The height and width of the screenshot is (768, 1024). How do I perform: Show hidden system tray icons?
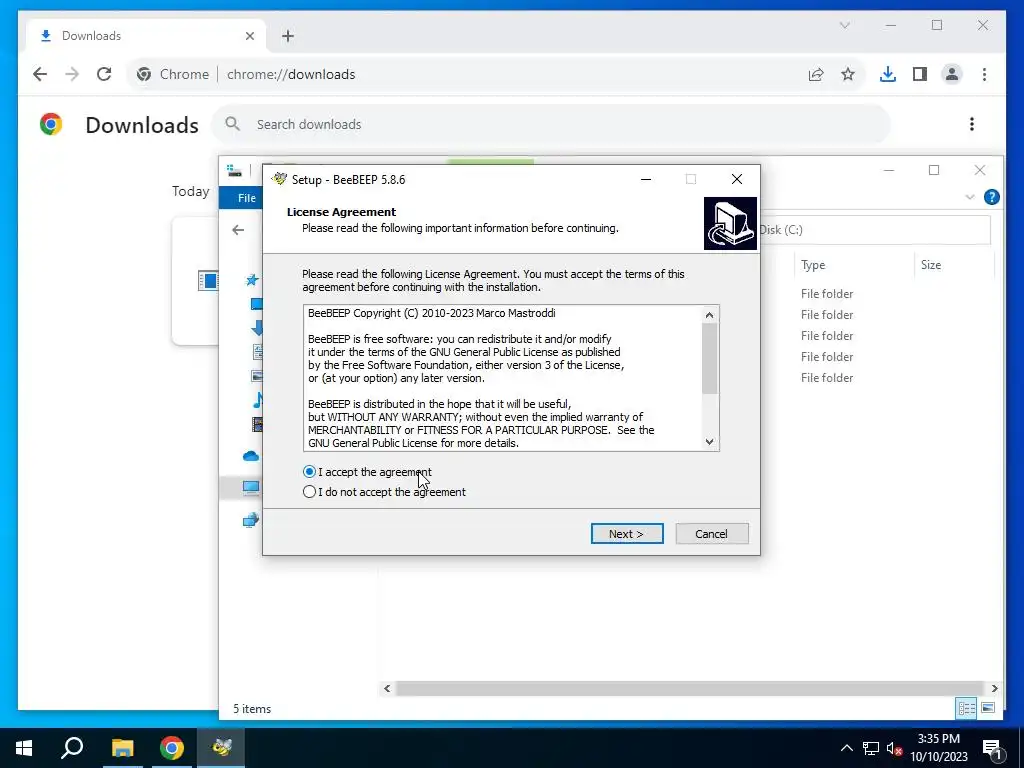[x=846, y=748]
